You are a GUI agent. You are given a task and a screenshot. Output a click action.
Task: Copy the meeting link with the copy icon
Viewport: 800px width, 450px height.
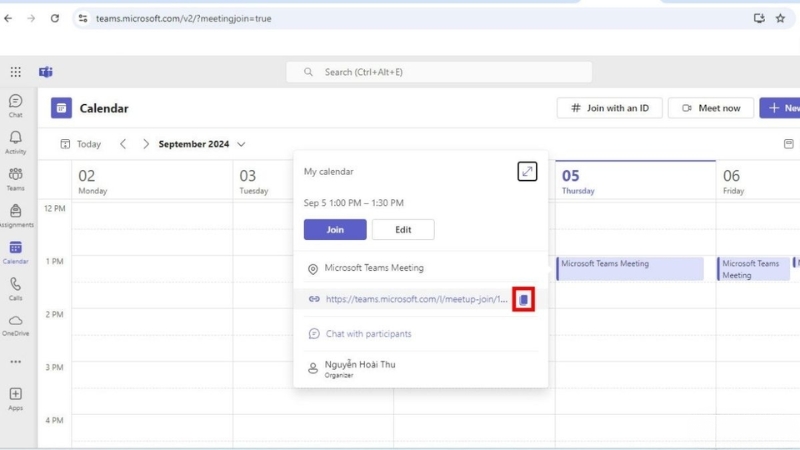pos(524,299)
